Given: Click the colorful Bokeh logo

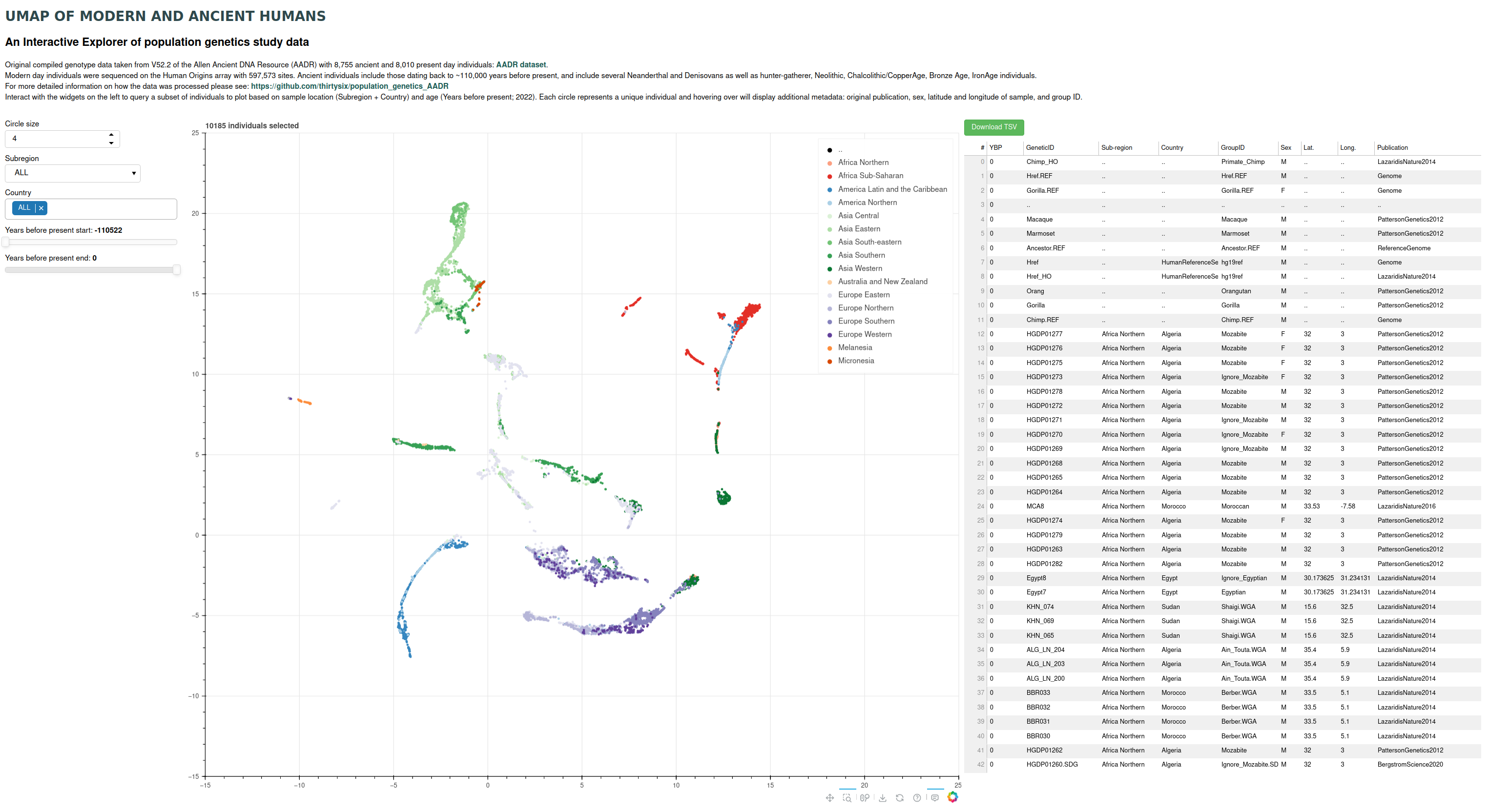Looking at the screenshot, I should point(952,797).
